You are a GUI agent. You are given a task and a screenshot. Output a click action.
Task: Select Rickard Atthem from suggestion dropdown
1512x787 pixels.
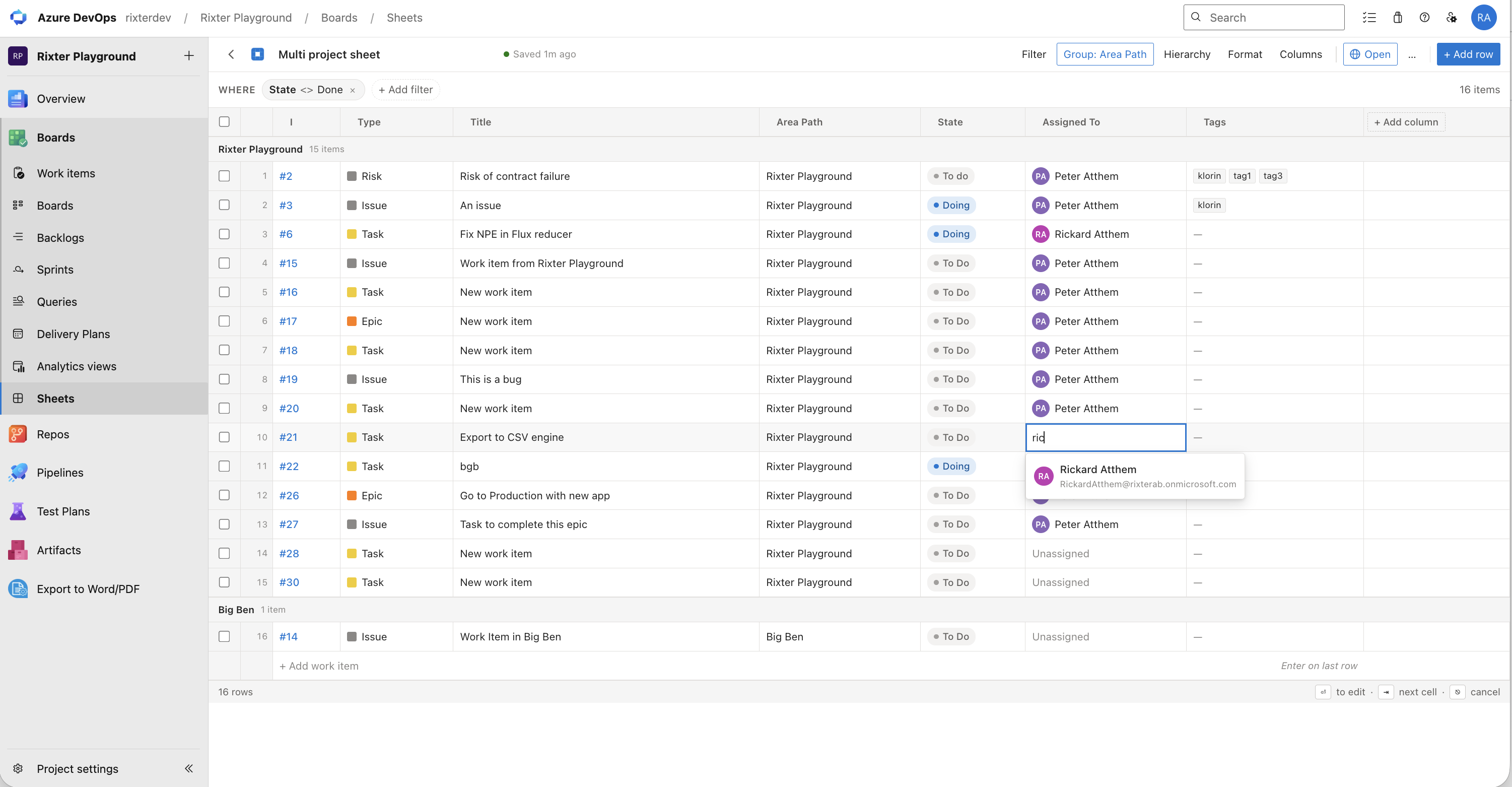[x=1135, y=476]
